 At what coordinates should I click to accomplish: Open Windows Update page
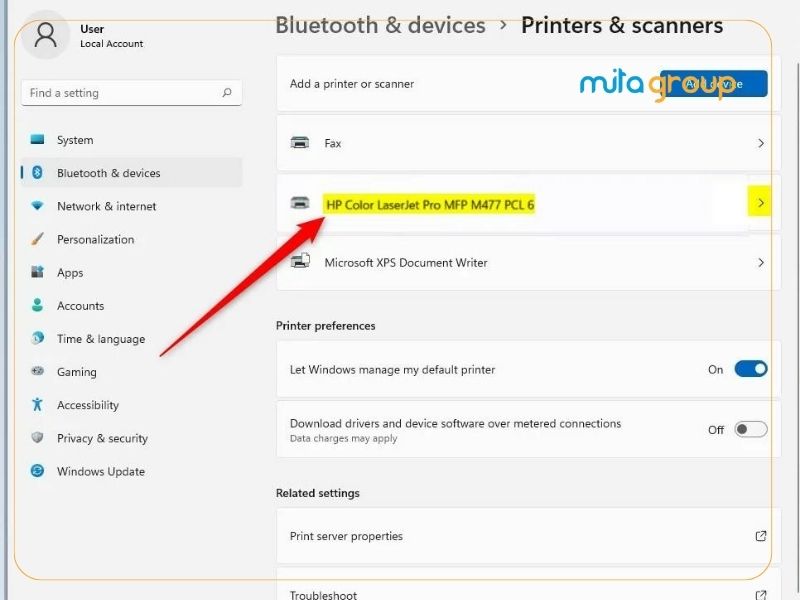tap(131, 471)
